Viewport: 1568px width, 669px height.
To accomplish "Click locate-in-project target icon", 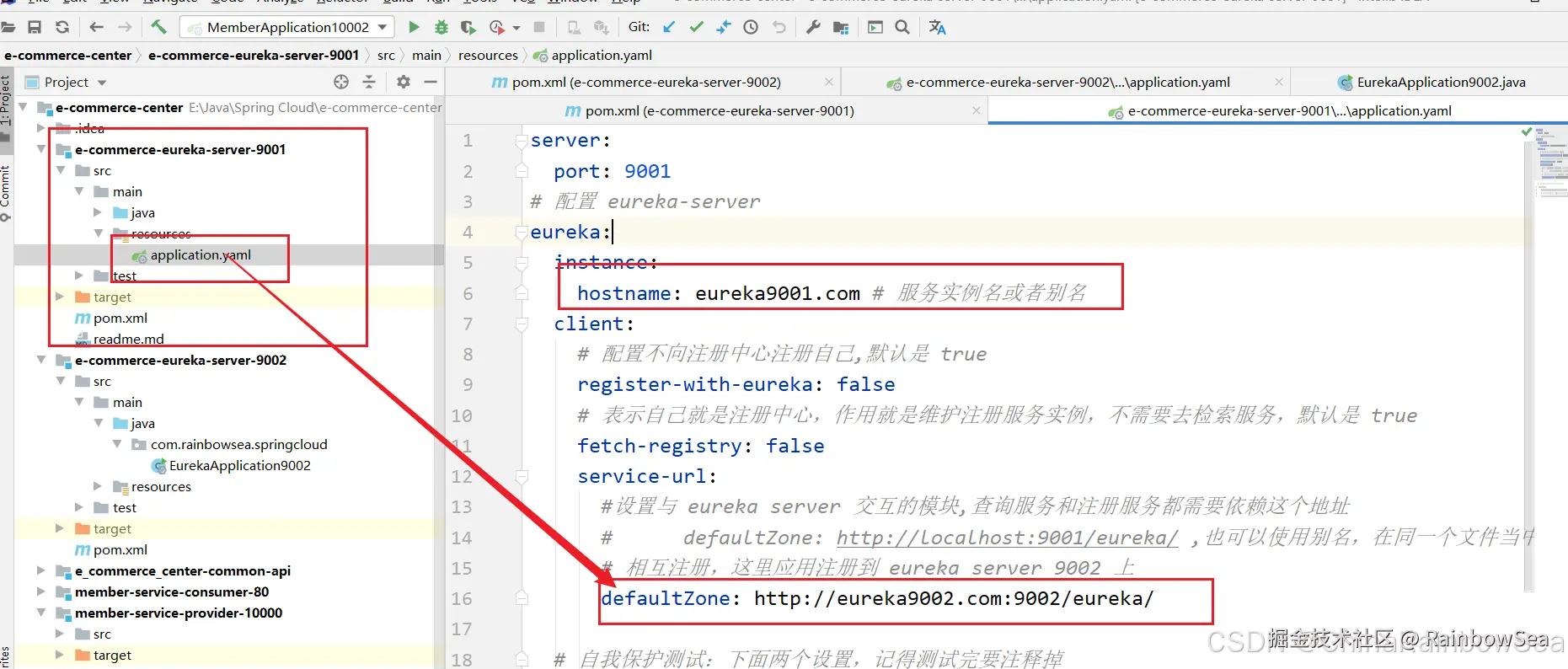I will click(x=341, y=82).
